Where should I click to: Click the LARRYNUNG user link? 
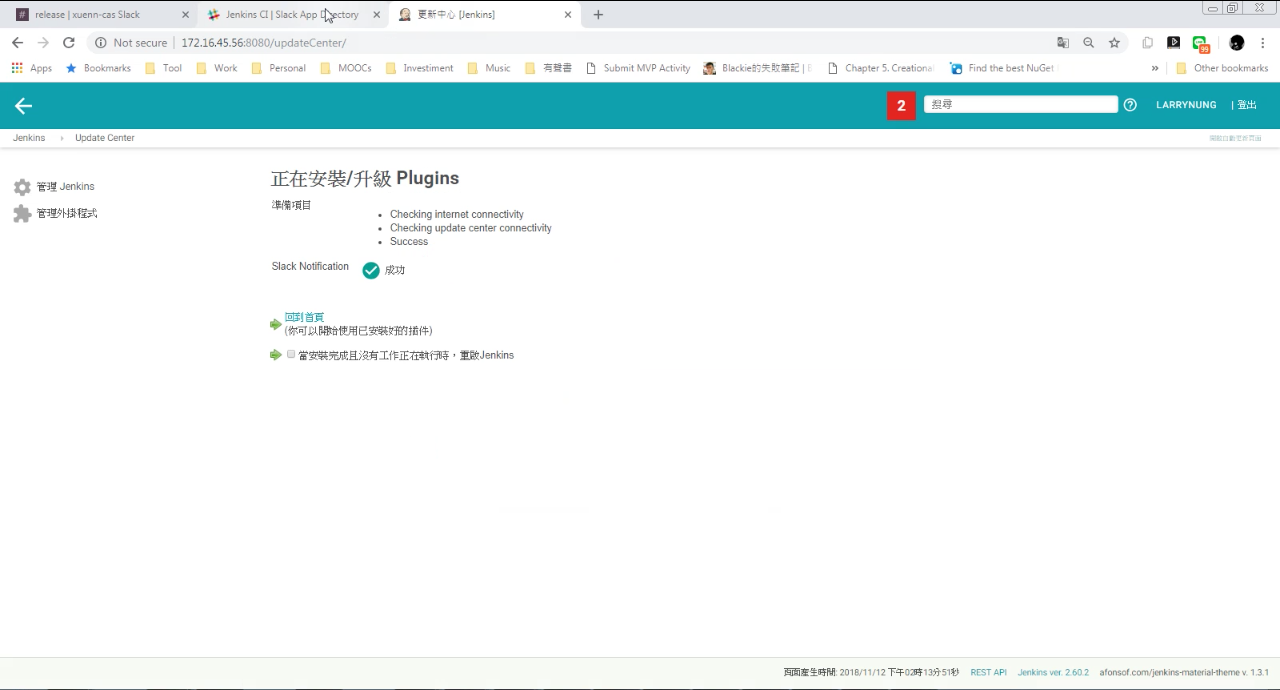click(x=1186, y=105)
